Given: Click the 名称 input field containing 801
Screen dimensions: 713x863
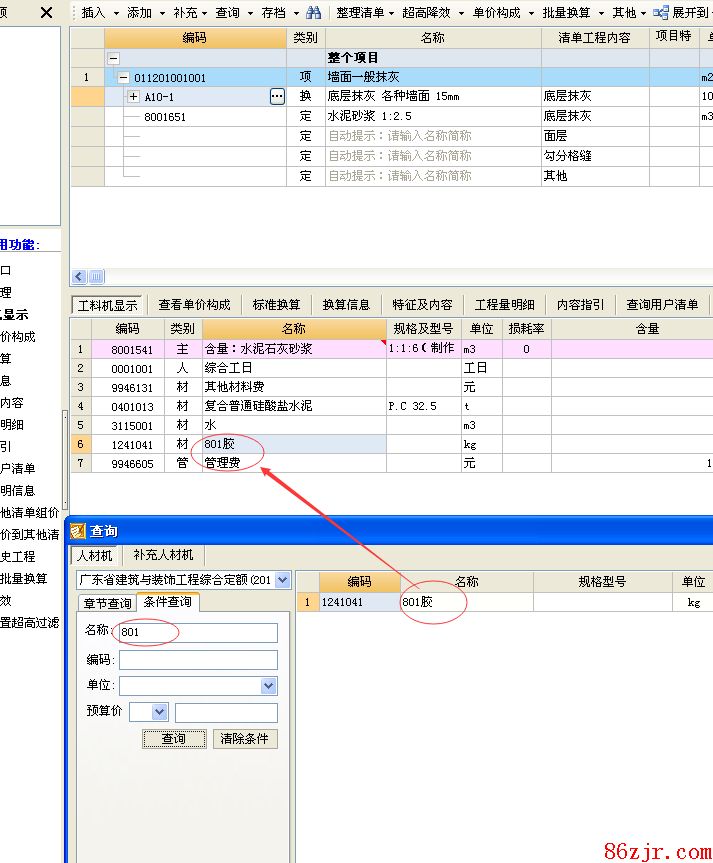Looking at the screenshot, I should coord(197,633).
